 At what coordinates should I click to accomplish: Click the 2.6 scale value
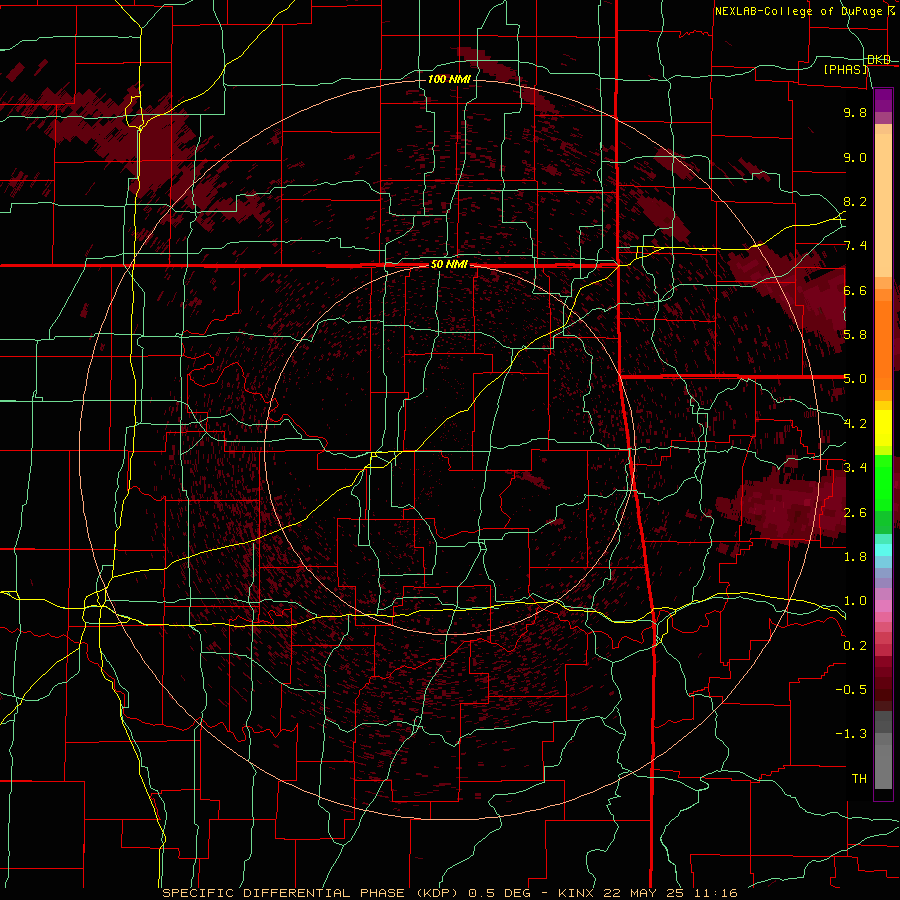[x=855, y=512]
